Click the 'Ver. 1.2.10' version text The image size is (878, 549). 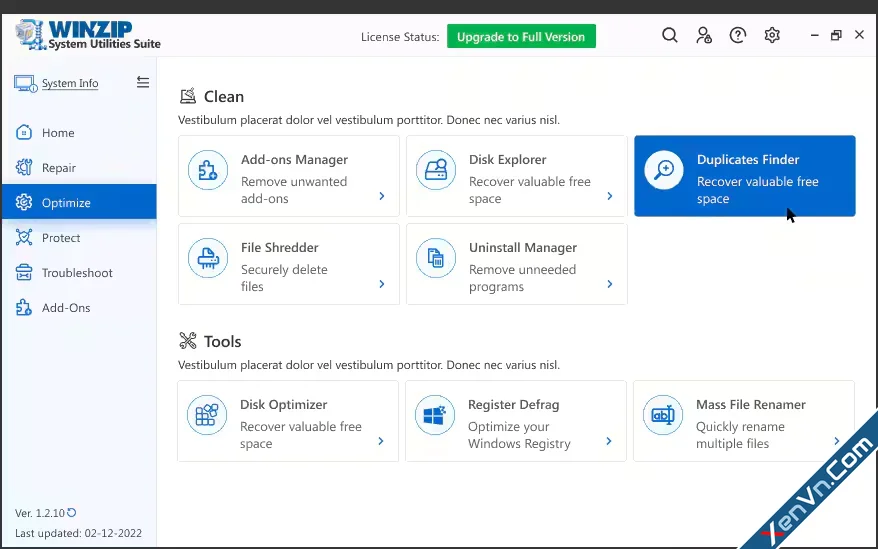(x=40, y=513)
